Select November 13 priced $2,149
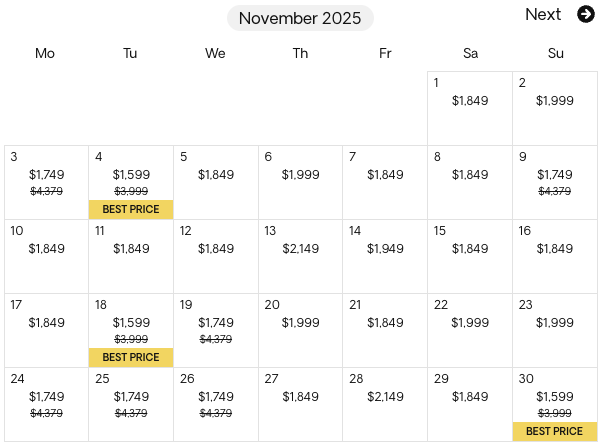Viewport: 601px width, 446px height. [300, 256]
